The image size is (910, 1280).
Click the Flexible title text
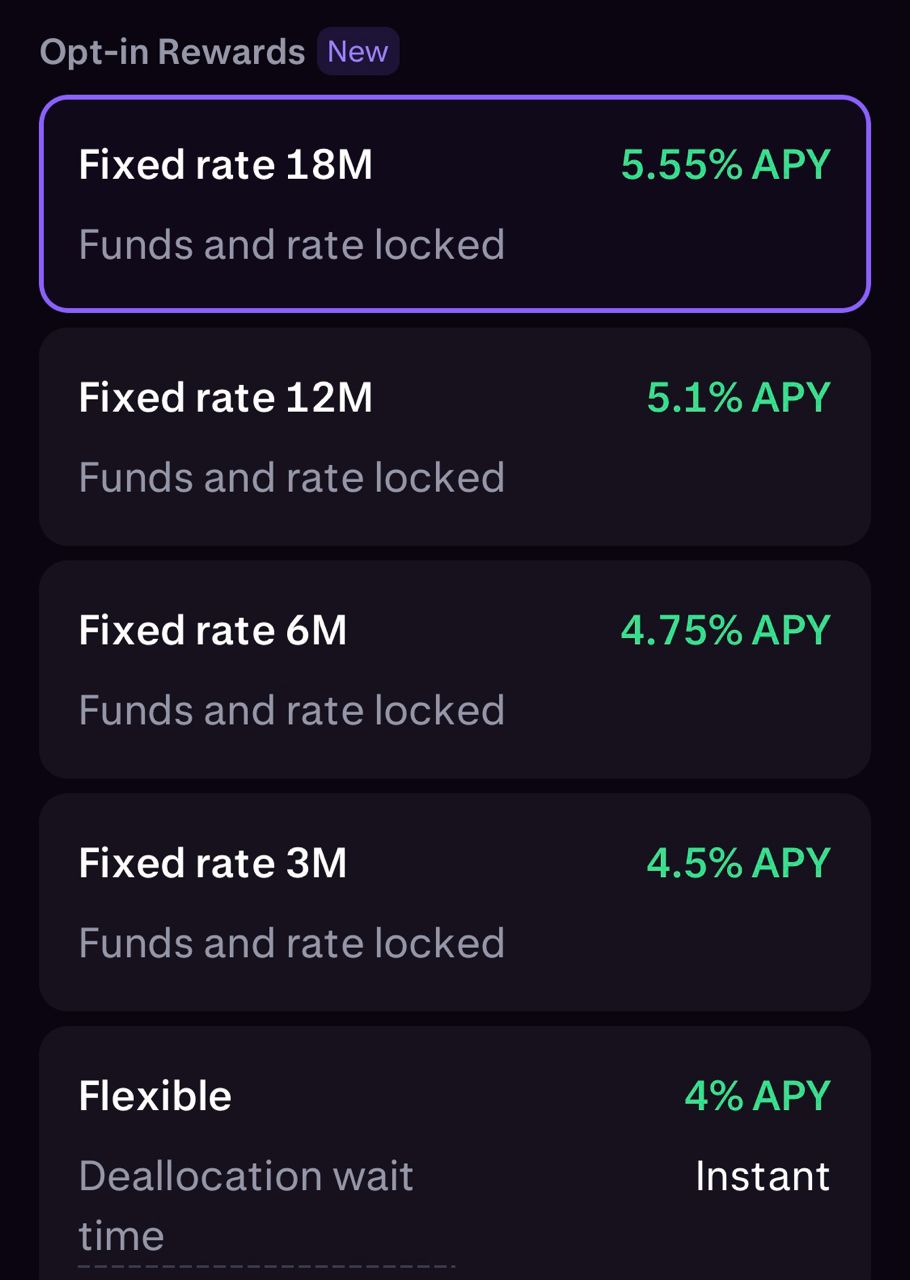155,1096
